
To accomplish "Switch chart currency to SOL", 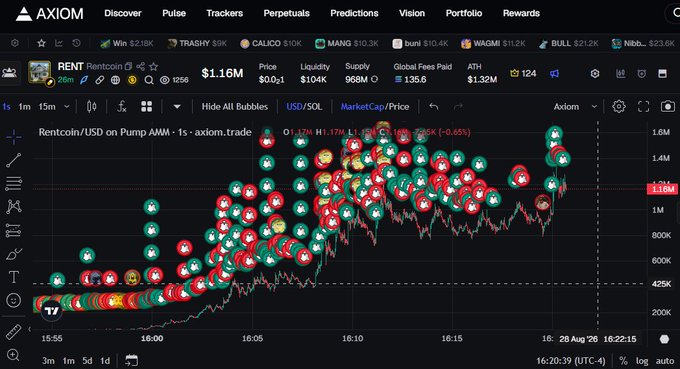I will pyautogui.click(x=314, y=107).
